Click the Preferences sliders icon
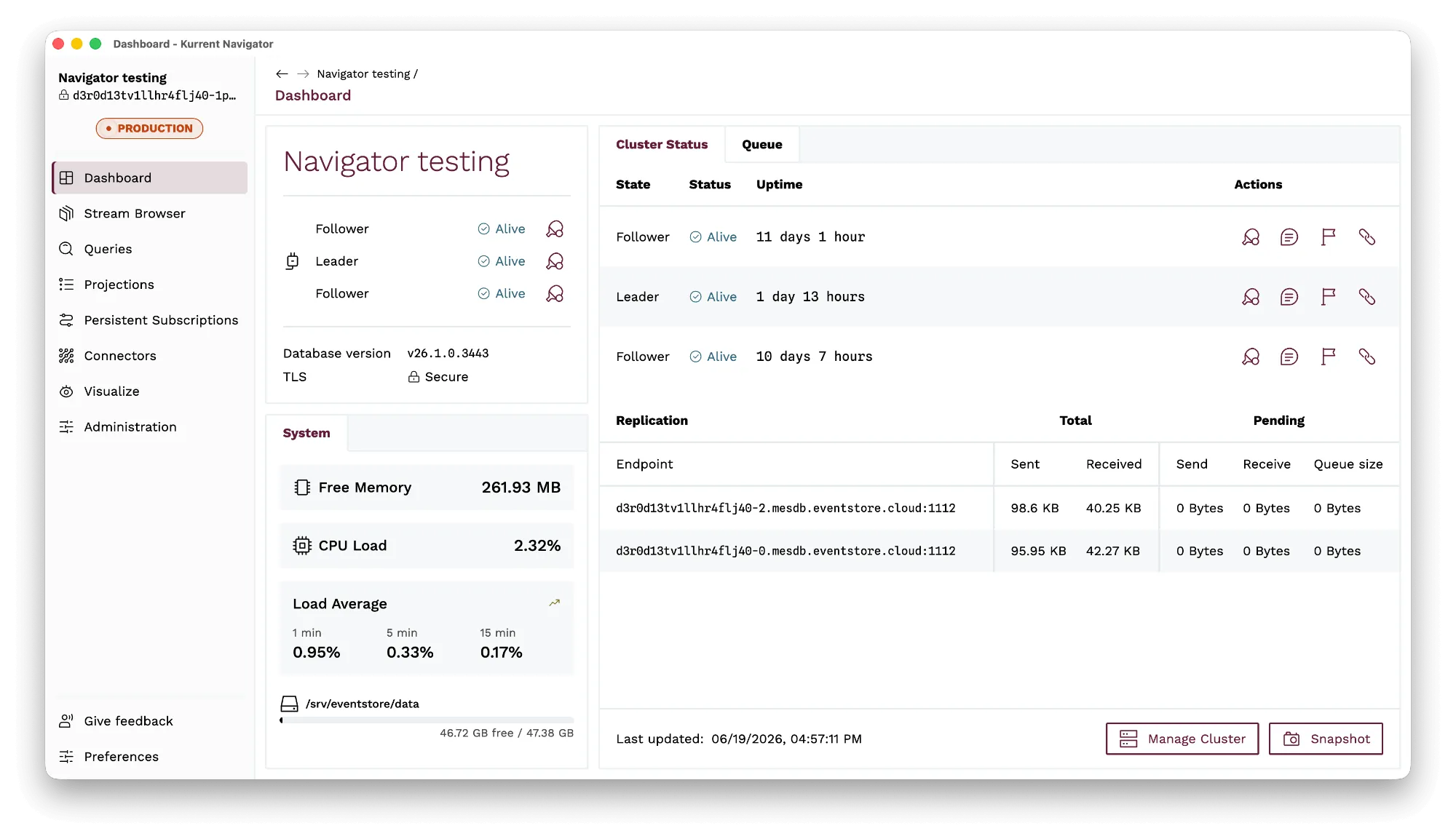The width and height of the screenshot is (1456, 839). 66,757
